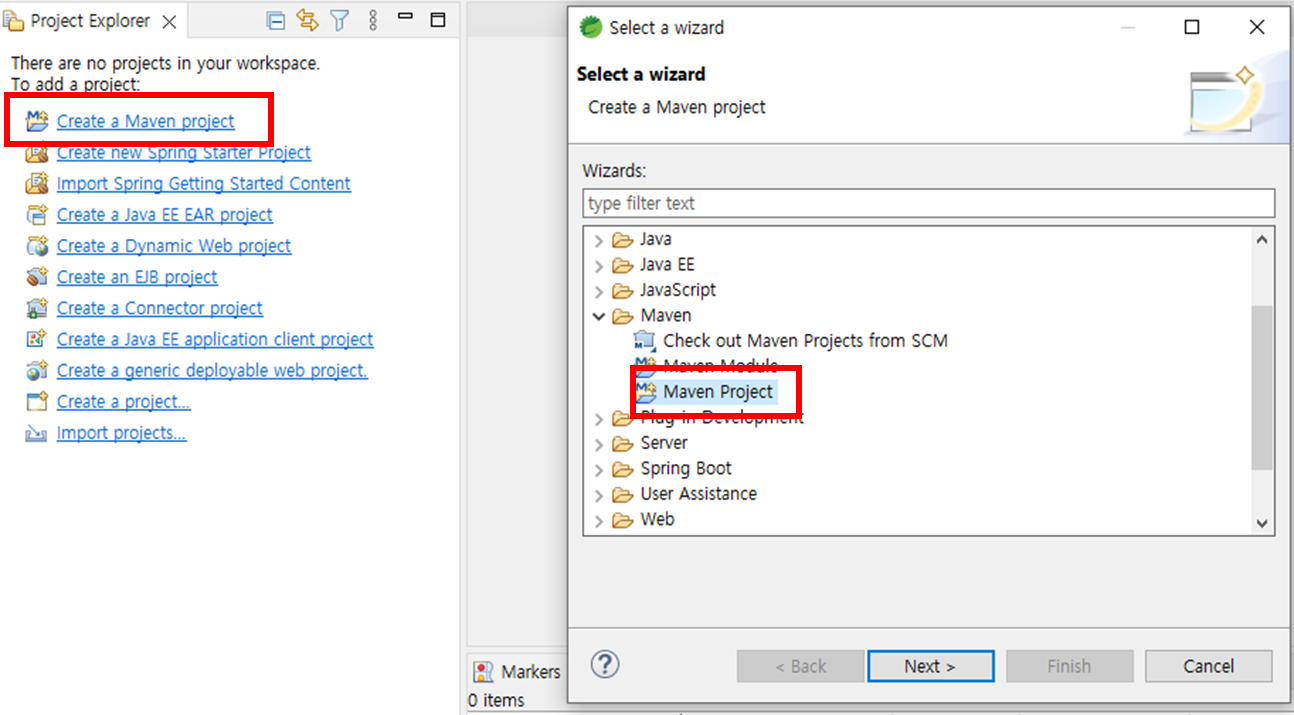Click icon beside Import projects...

(37, 433)
